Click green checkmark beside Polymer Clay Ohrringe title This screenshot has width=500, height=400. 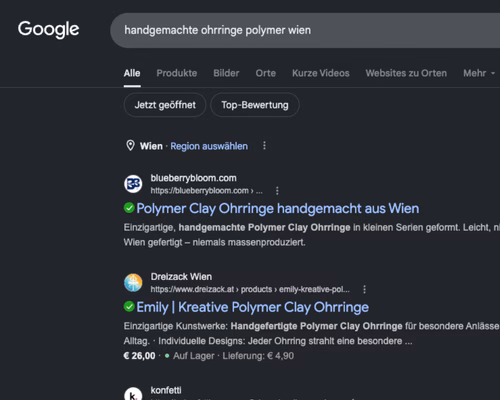point(129,208)
